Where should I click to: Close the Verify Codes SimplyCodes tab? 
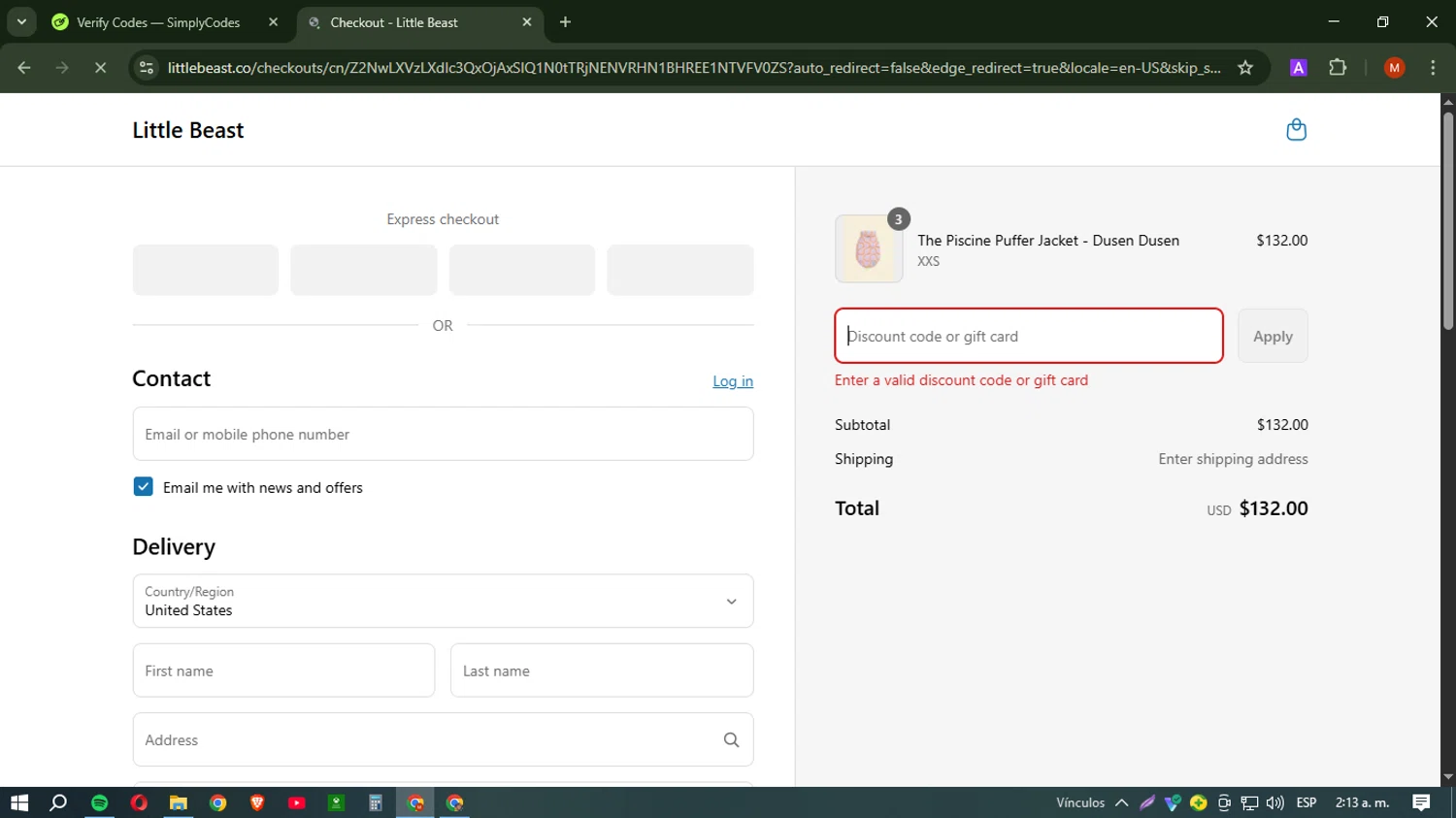coord(273,22)
